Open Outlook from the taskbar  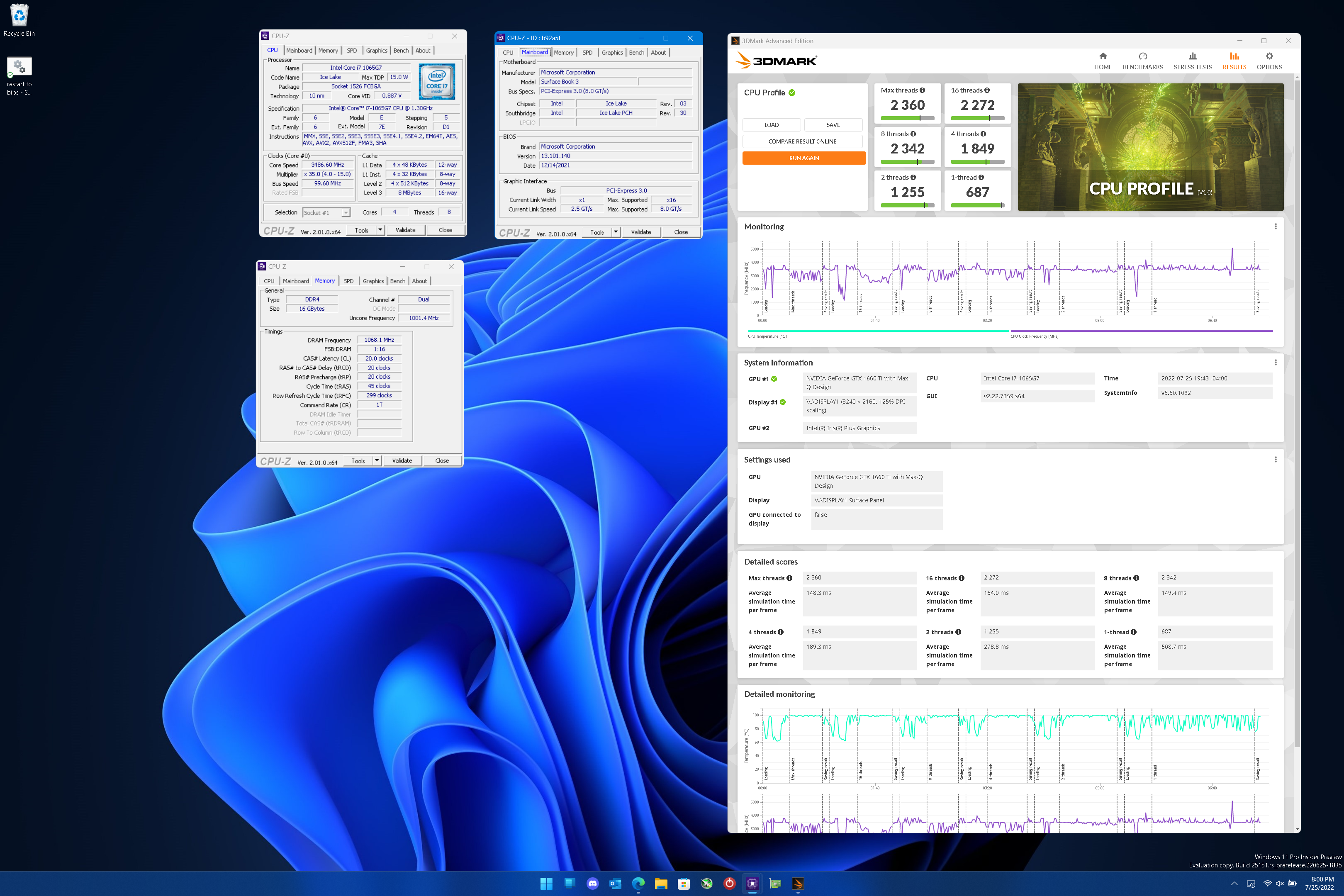point(616,884)
